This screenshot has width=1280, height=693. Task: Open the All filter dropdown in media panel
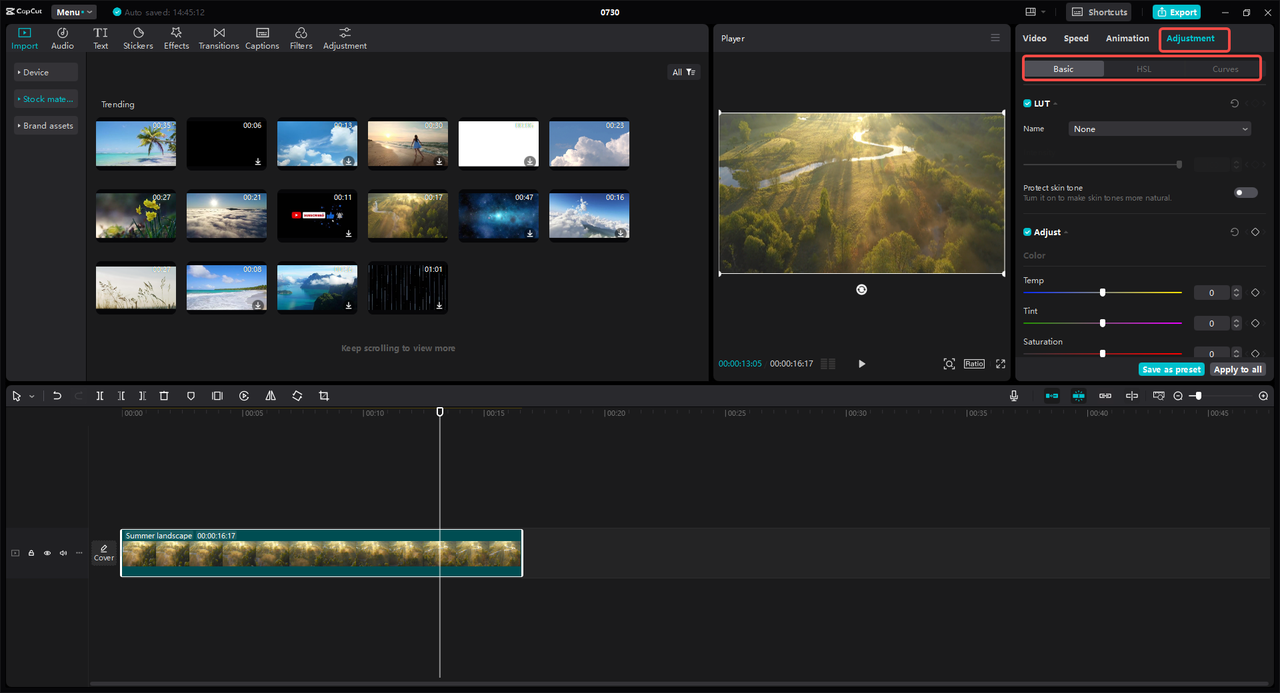pos(684,72)
